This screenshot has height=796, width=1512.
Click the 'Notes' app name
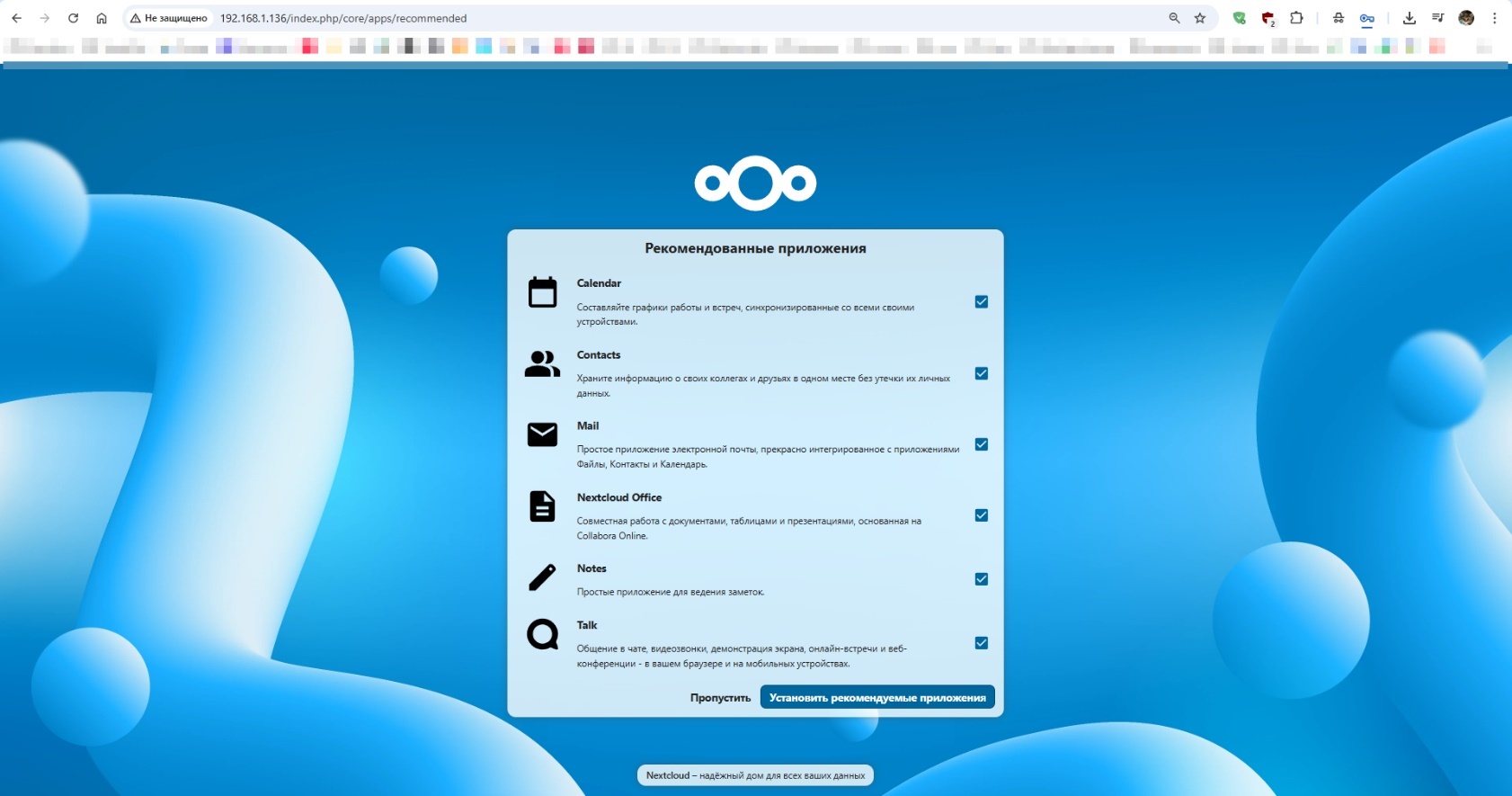591,568
